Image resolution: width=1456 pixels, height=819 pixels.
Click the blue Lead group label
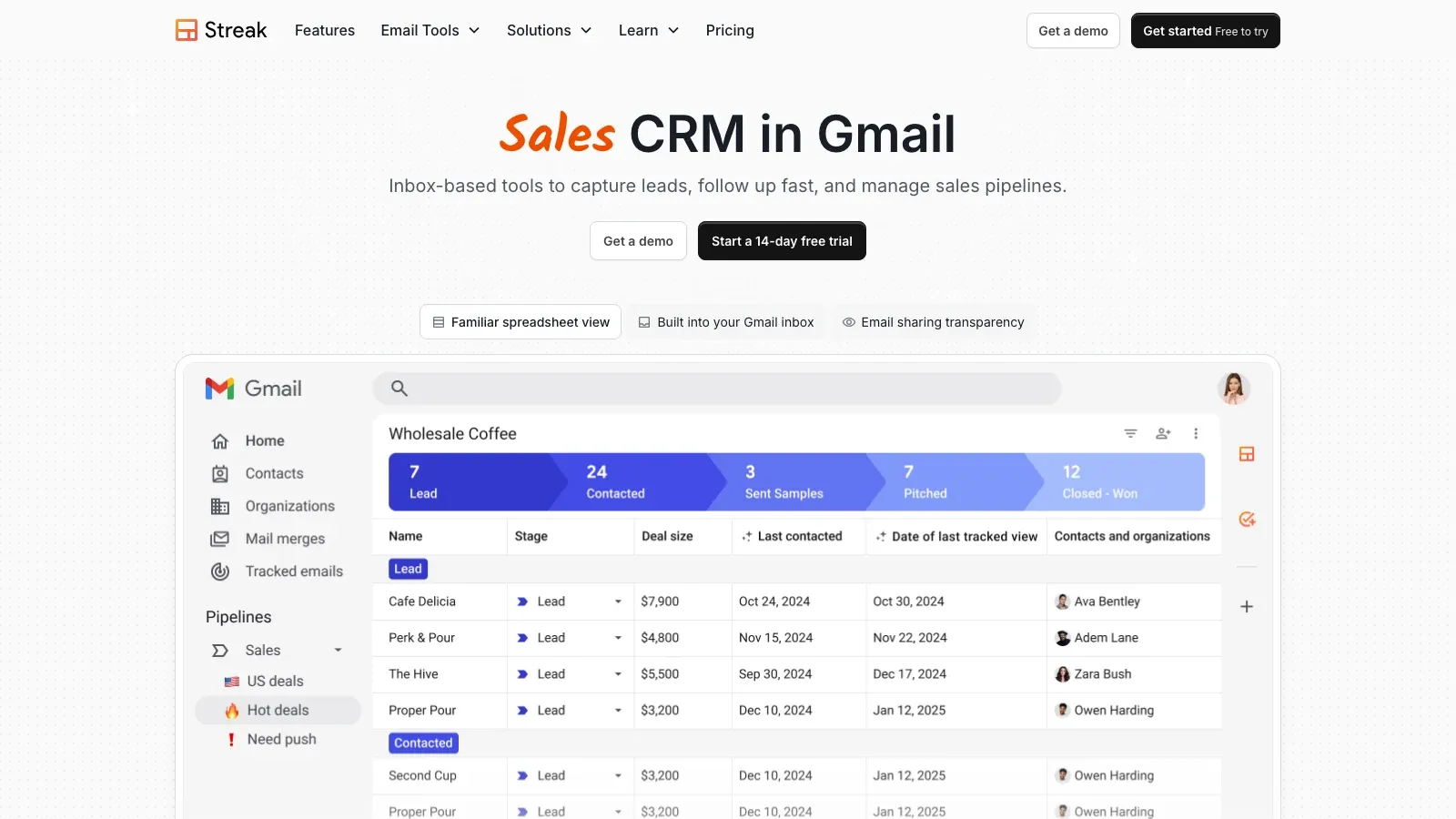[x=408, y=570]
